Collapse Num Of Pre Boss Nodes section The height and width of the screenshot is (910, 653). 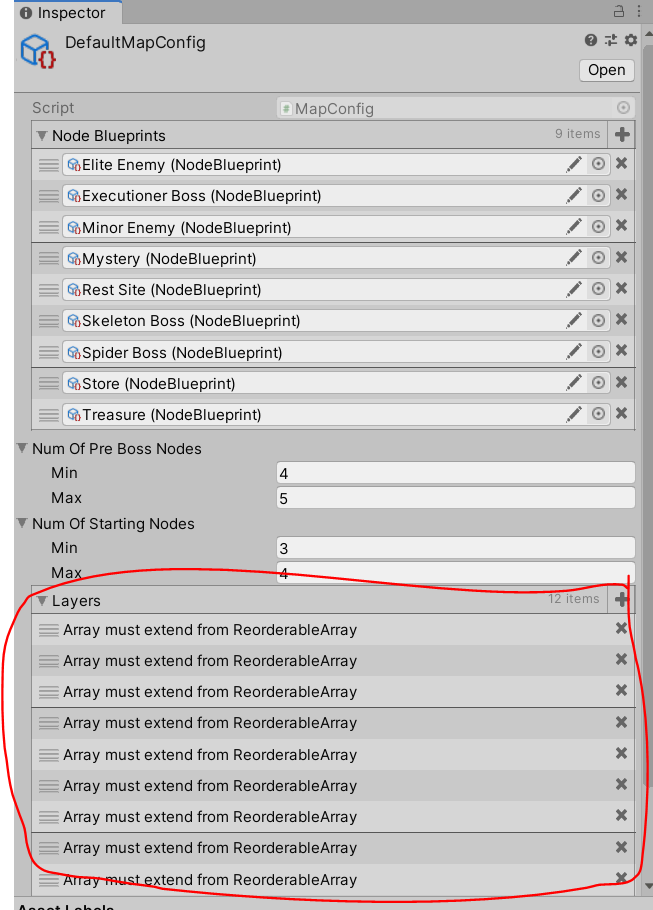pyautogui.click(x=23, y=449)
